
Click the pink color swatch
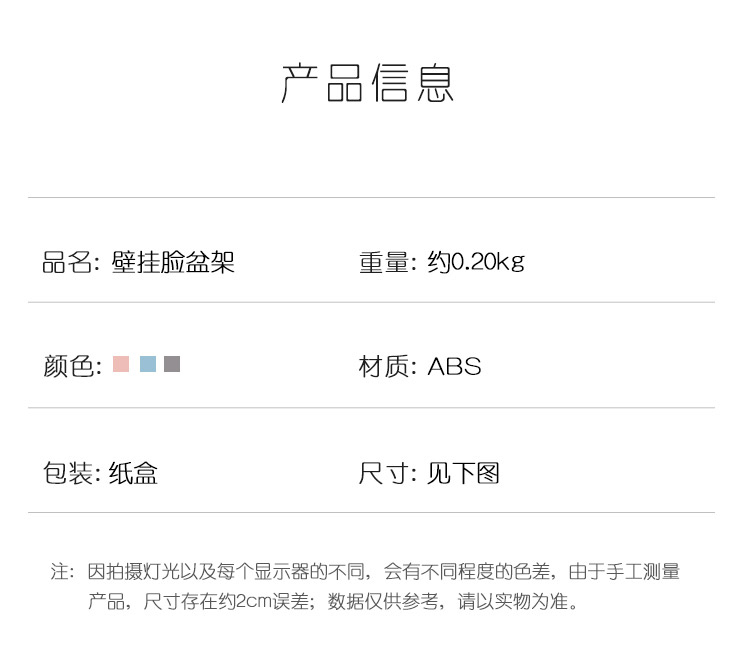coord(121,364)
